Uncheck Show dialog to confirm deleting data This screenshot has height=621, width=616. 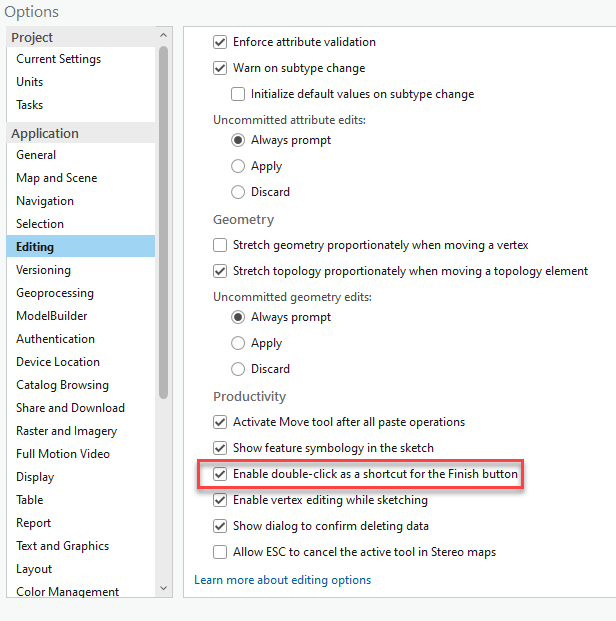[220, 526]
